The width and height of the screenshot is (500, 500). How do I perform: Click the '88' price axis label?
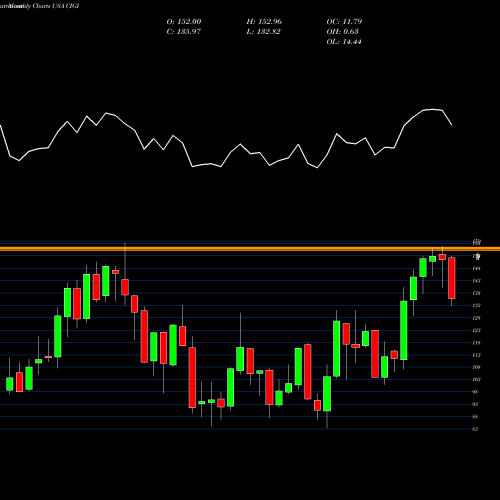[x=475, y=417]
